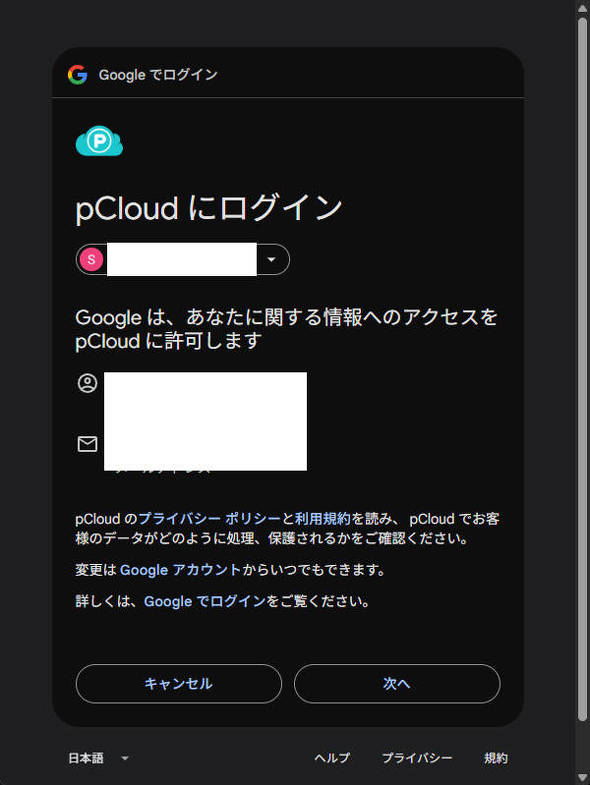This screenshot has width=590, height=785.
Task: Click ヘルプ in the footer
Action: point(332,758)
